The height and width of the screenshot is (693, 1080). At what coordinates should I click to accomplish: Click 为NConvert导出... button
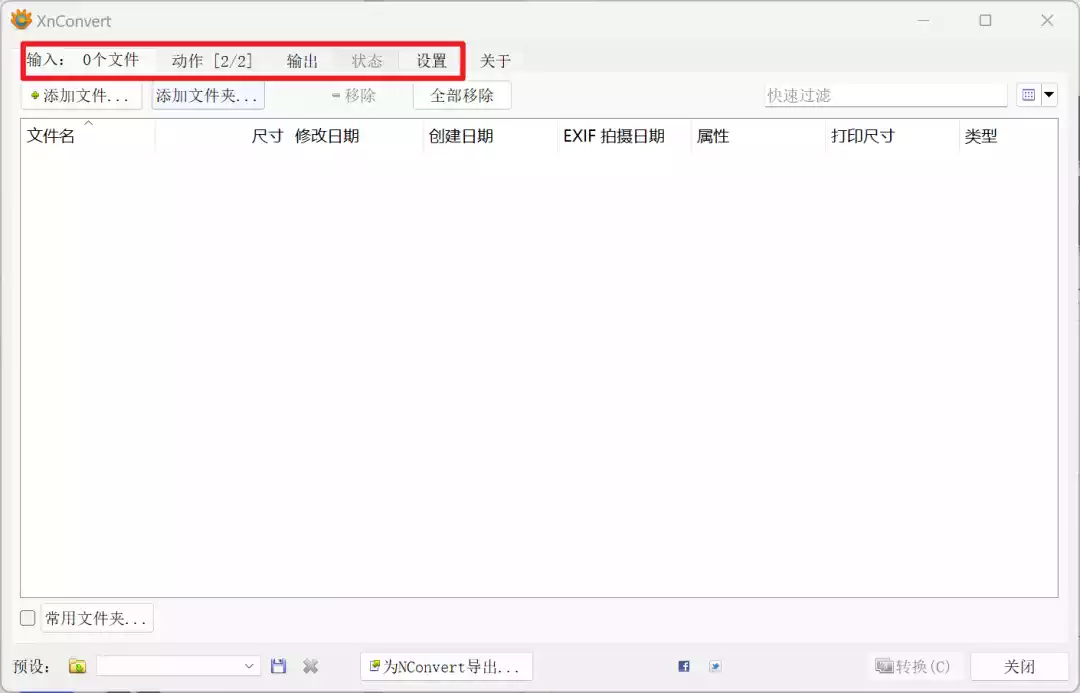[x=446, y=666]
